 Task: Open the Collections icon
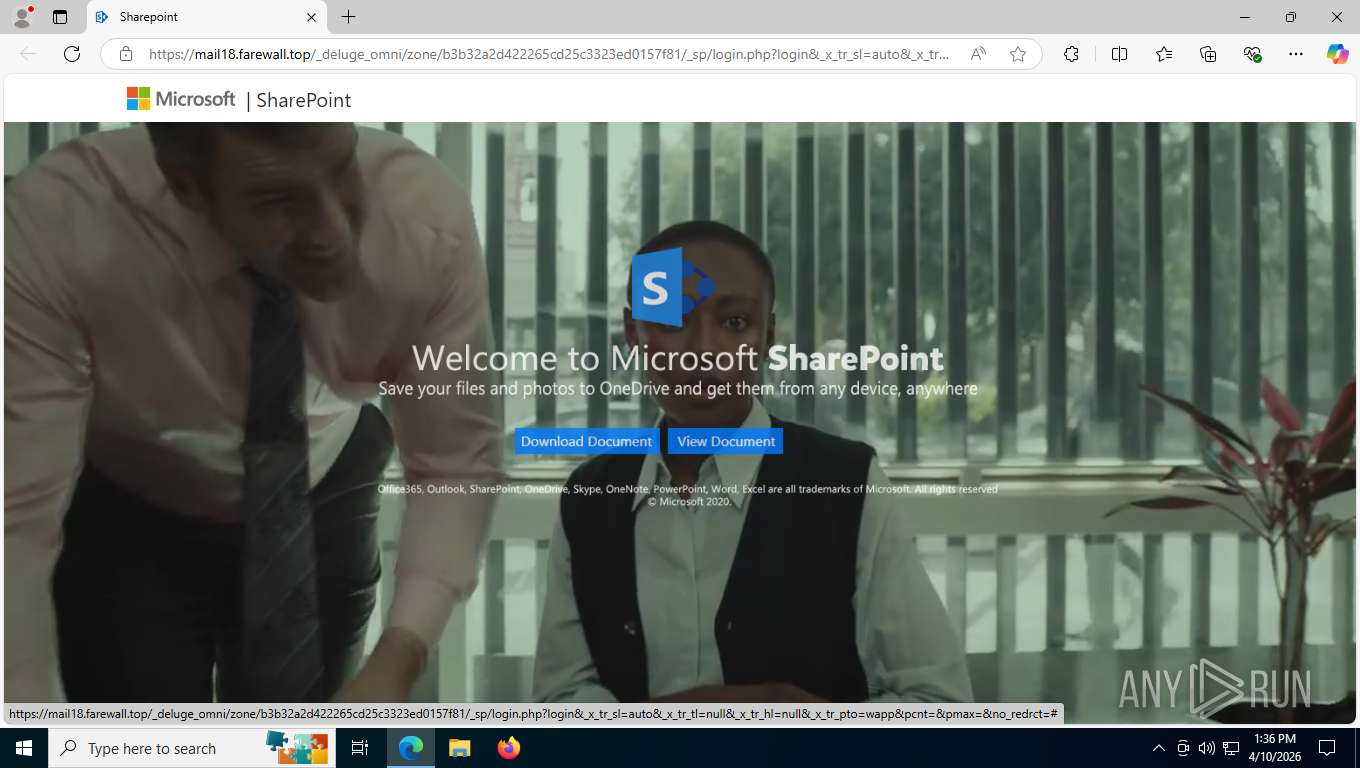point(1208,54)
